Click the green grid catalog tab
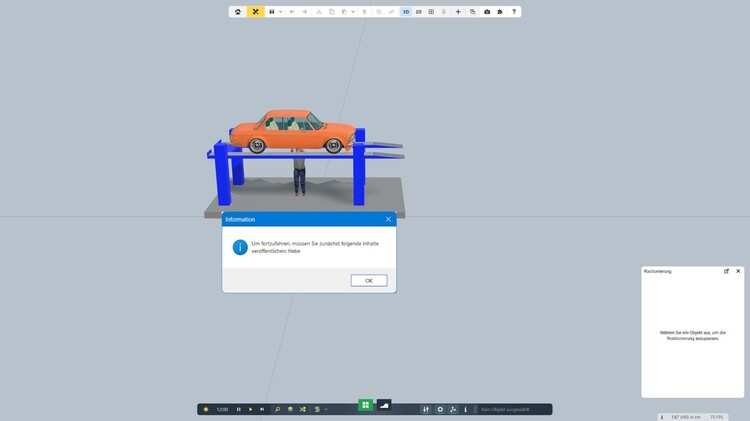750x421 pixels. pyautogui.click(x=366, y=405)
